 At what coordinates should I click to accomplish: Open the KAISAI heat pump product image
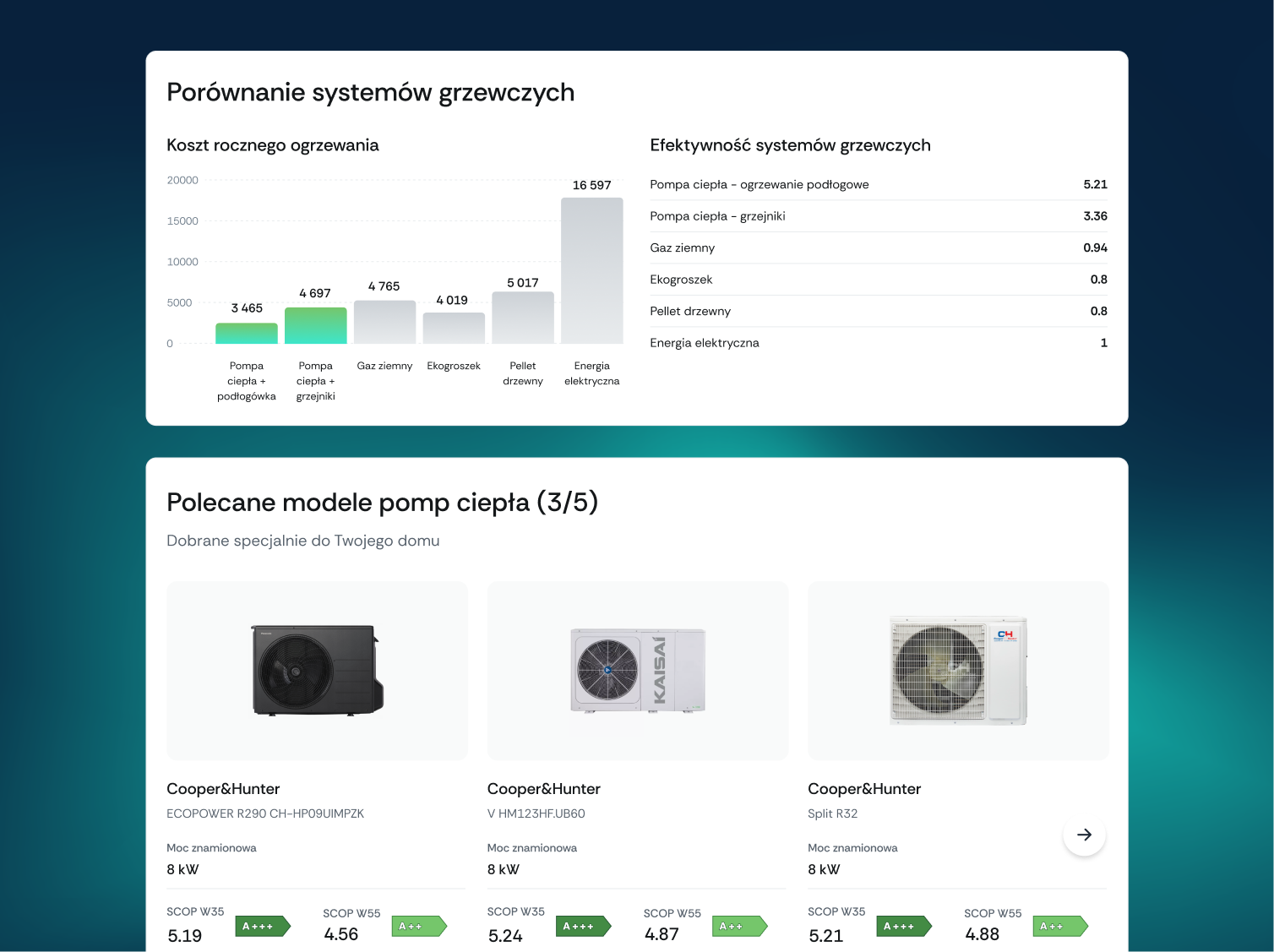638,670
